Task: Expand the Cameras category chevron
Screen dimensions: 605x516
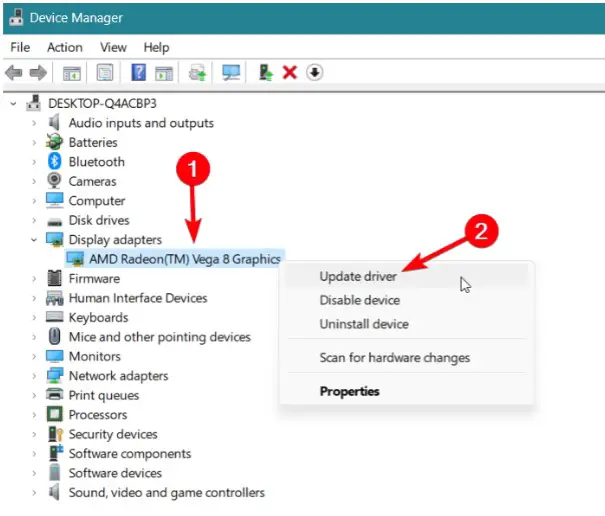Action: [x=34, y=181]
